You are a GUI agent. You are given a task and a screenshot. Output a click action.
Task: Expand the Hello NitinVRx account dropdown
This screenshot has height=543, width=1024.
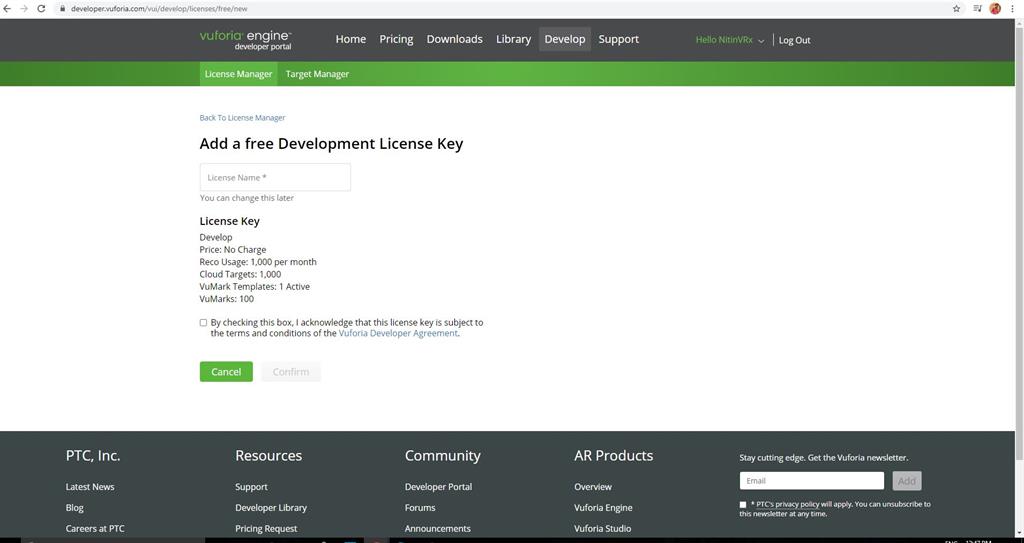729,40
